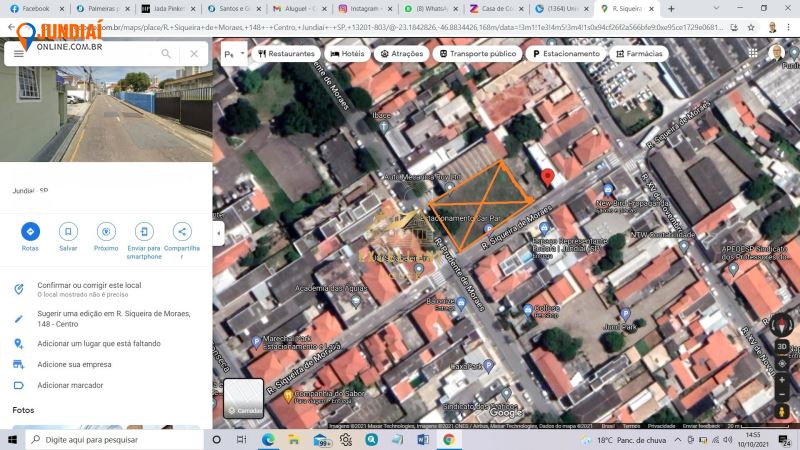
Task: Toggle the 3D view button
Action: (x=781, y=346)
